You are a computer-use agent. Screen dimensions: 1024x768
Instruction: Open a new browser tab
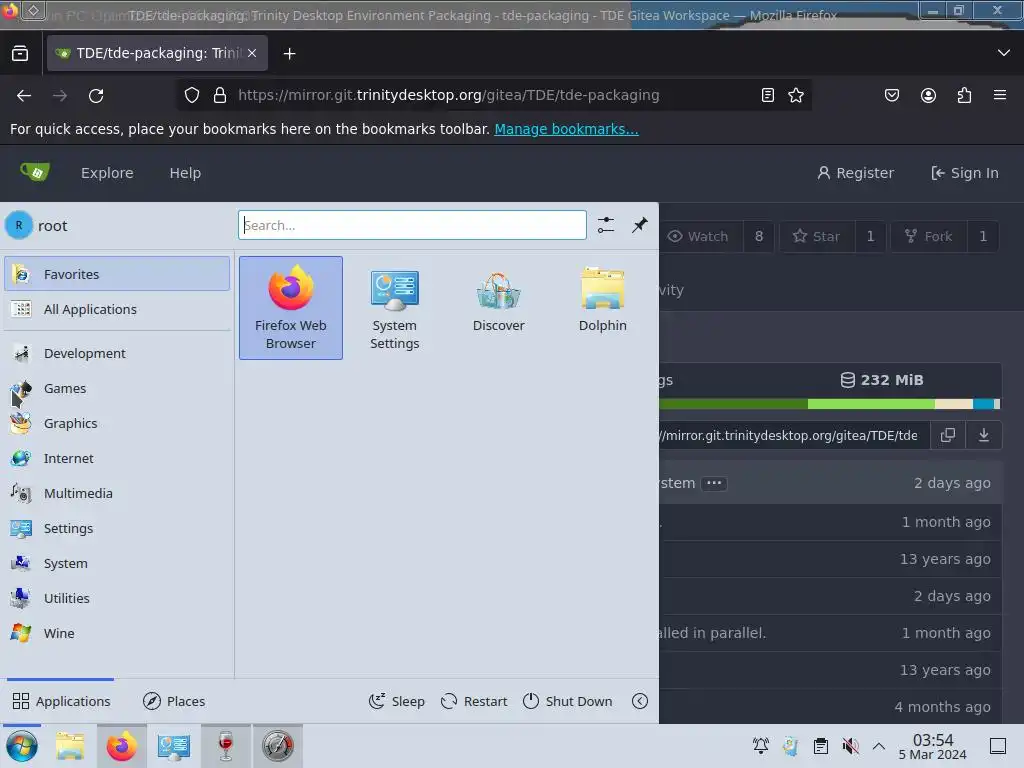pyautogui.click(x=289, y=54)
